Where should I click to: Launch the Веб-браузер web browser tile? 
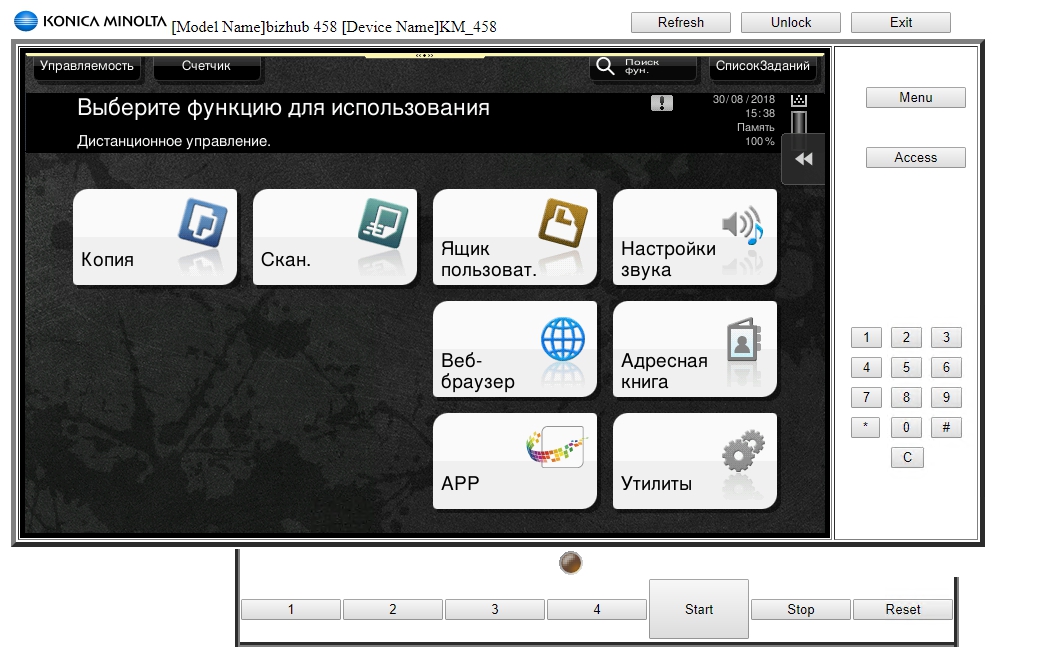pyautogui.click(x=515, y=349)
